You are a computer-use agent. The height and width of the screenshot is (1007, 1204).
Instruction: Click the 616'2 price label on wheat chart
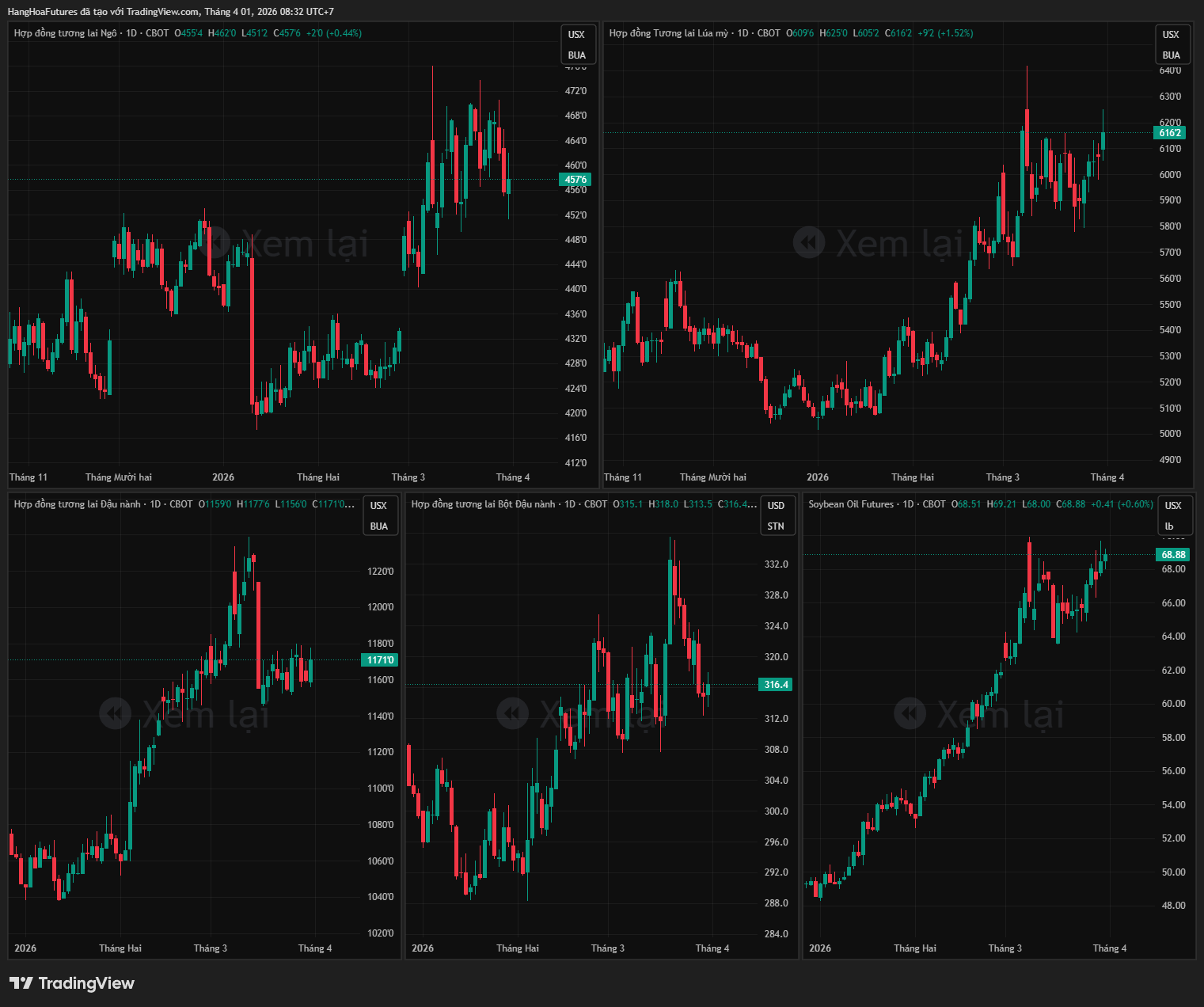click(x=1170, y=133)
